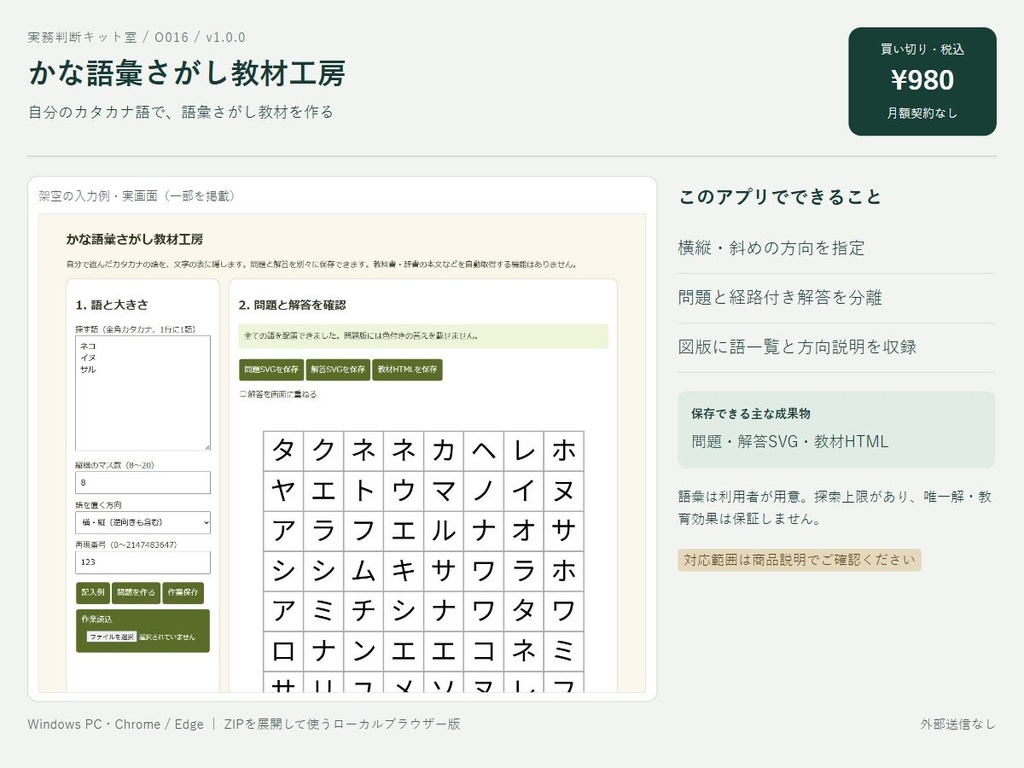Click the 解答SVGを保存 button
Image resolution: width=1024 pixels, height=768 pixels.
point(338,370)
